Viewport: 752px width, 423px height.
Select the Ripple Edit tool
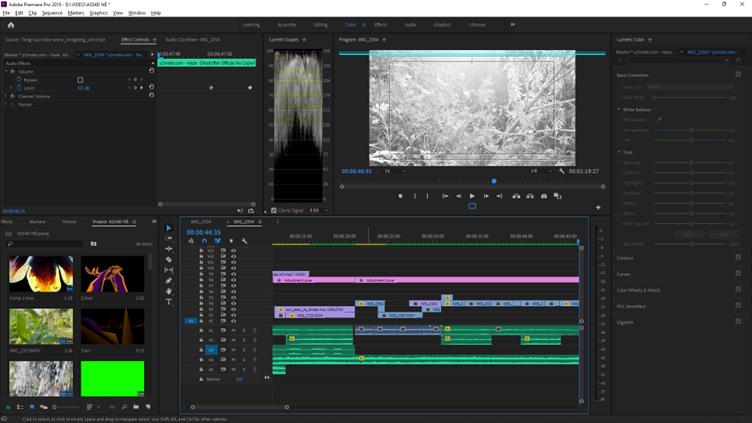tap(169, 249)
